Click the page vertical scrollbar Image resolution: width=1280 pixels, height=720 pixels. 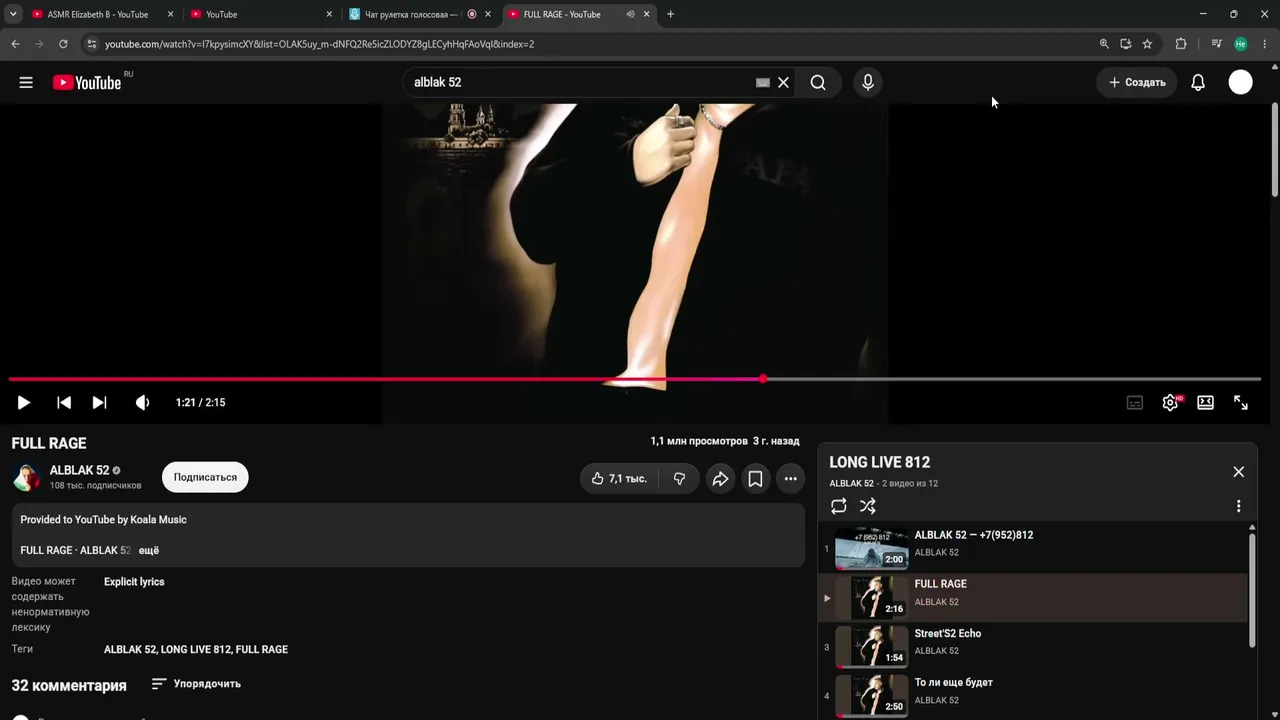1274,150
